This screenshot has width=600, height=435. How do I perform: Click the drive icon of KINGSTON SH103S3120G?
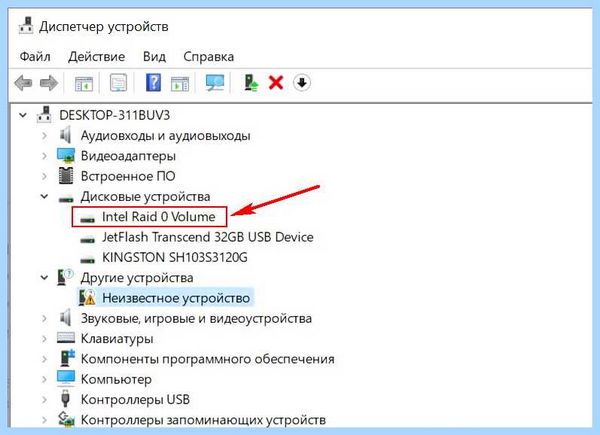coord(87,260)
